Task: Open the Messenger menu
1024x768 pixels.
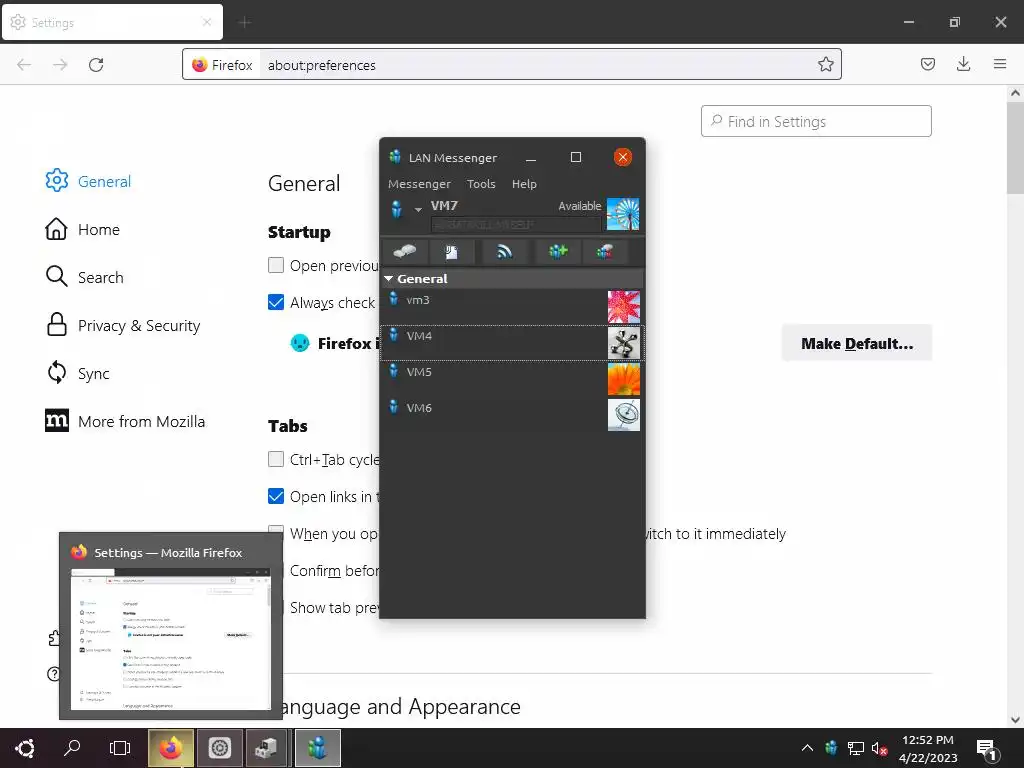Action: tap(419, 184)
